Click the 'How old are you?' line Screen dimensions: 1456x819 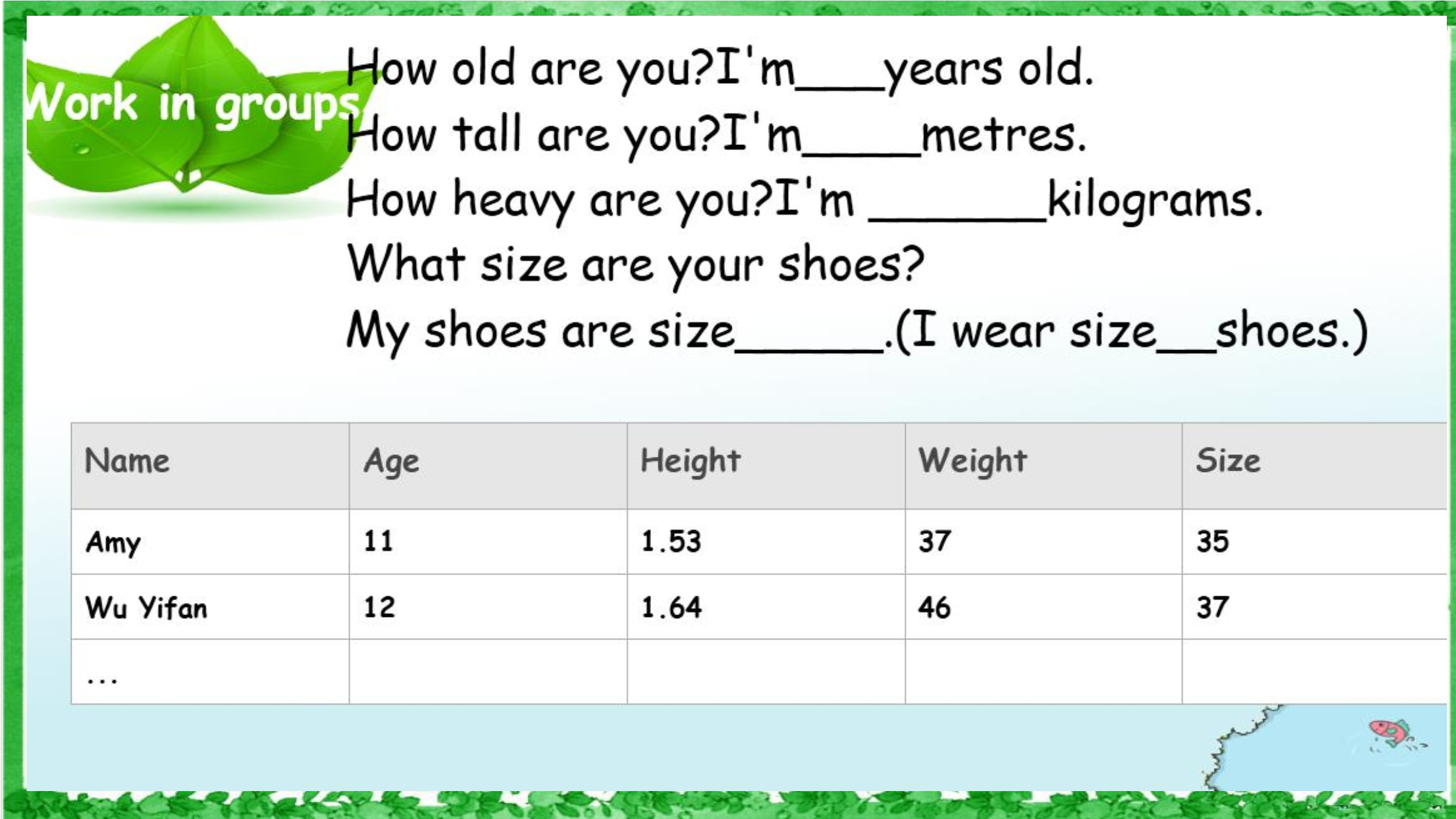[x=720, y=70]
